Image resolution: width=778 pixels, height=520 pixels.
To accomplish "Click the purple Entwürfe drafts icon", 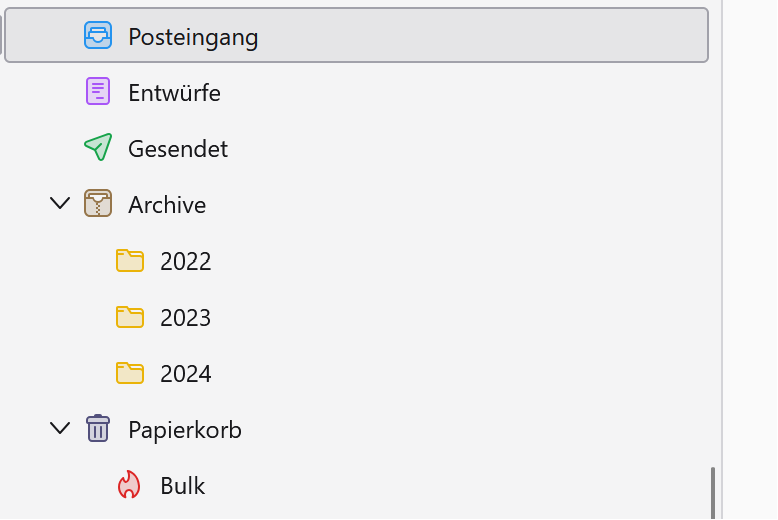I will click(97, 92).
